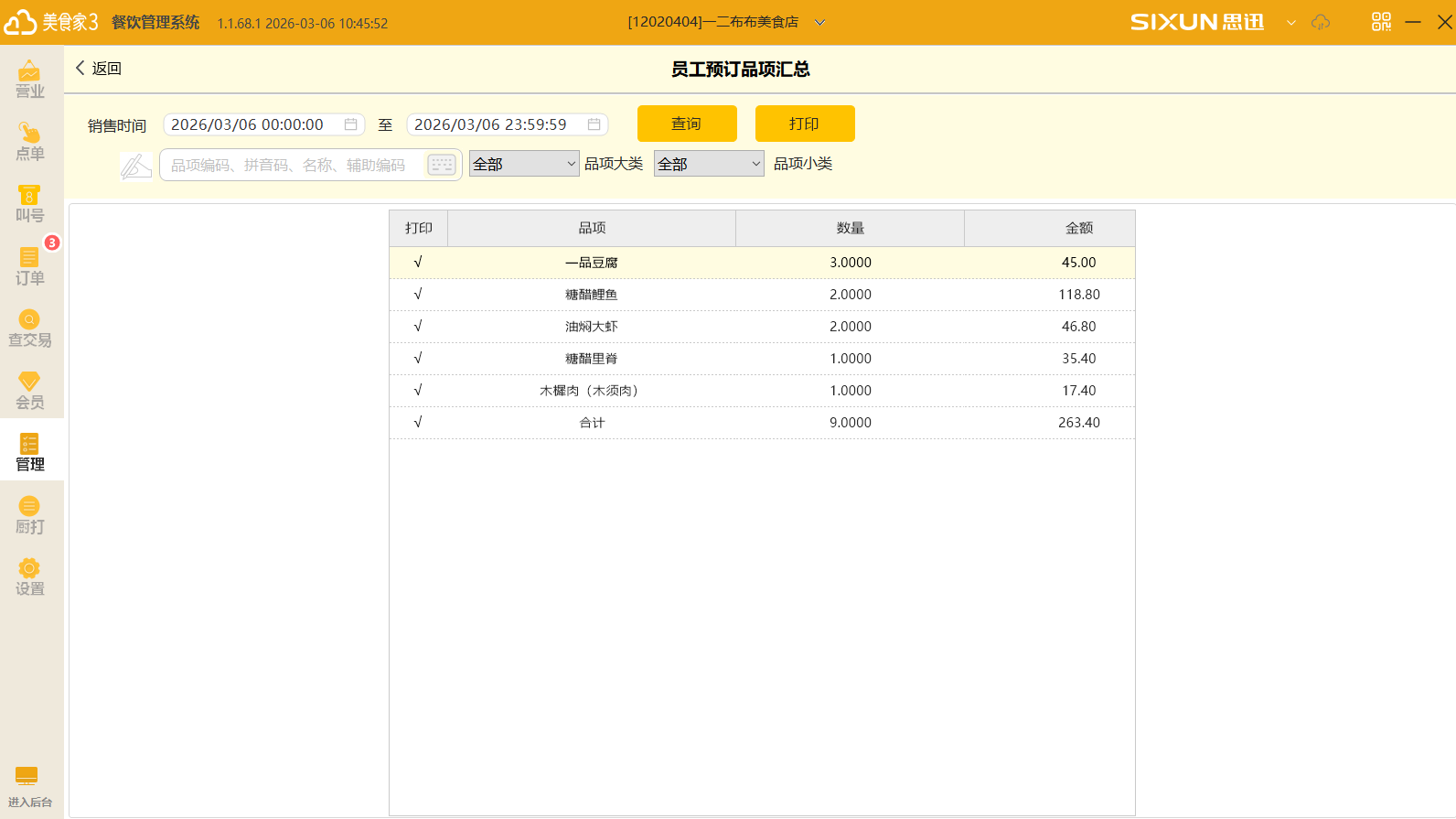Click the item code search input field
Image resolution: width=1456 pixels, height=819 pixels.
pyautogui.click(x=293, y=165)
